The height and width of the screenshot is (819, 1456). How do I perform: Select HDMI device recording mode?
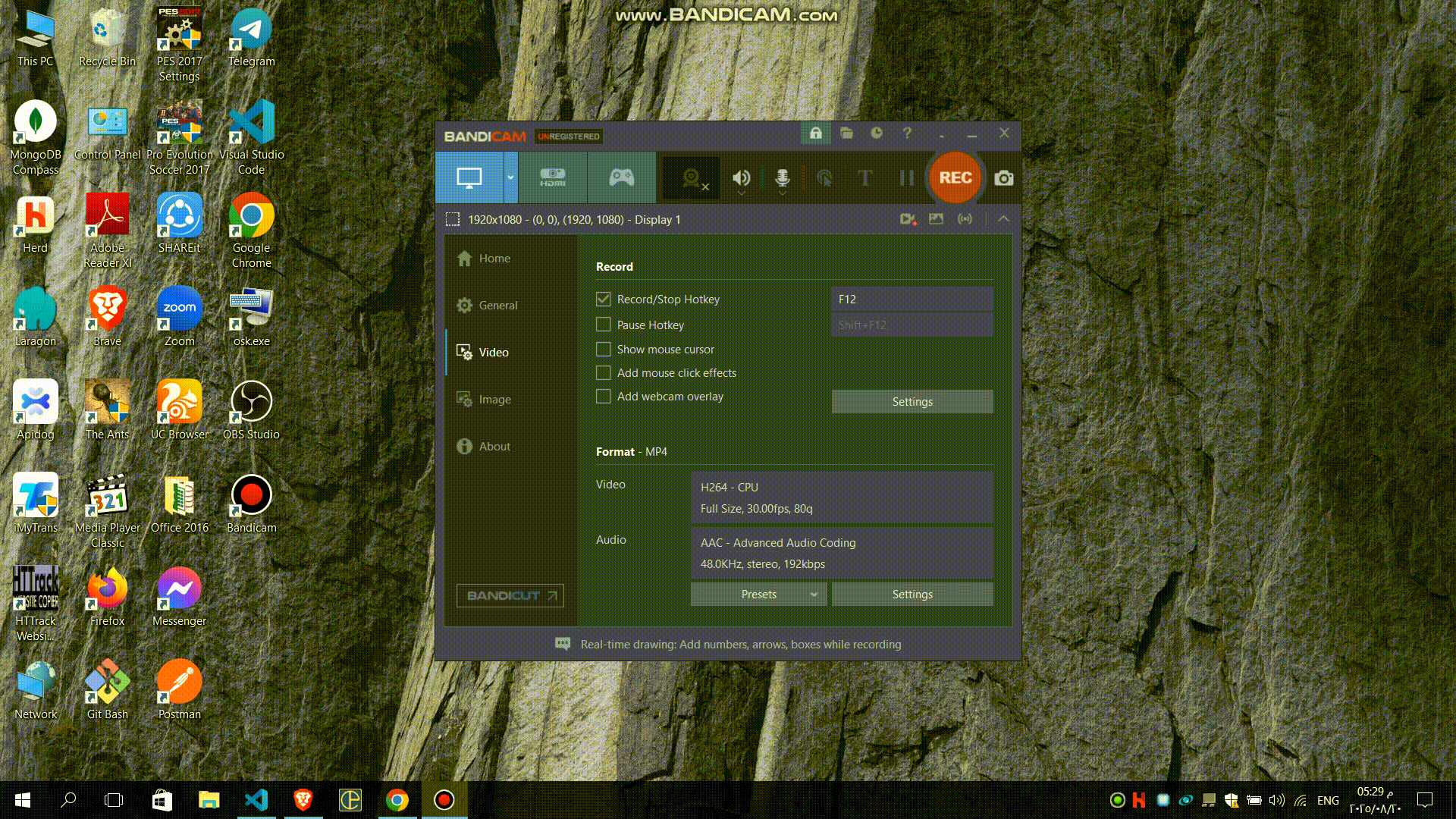click(552, 177)
